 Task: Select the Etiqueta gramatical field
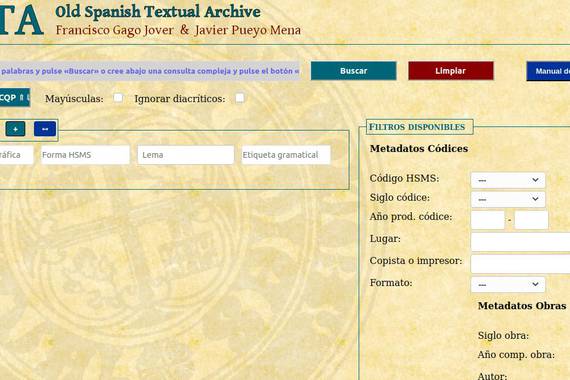click(286, 155)
